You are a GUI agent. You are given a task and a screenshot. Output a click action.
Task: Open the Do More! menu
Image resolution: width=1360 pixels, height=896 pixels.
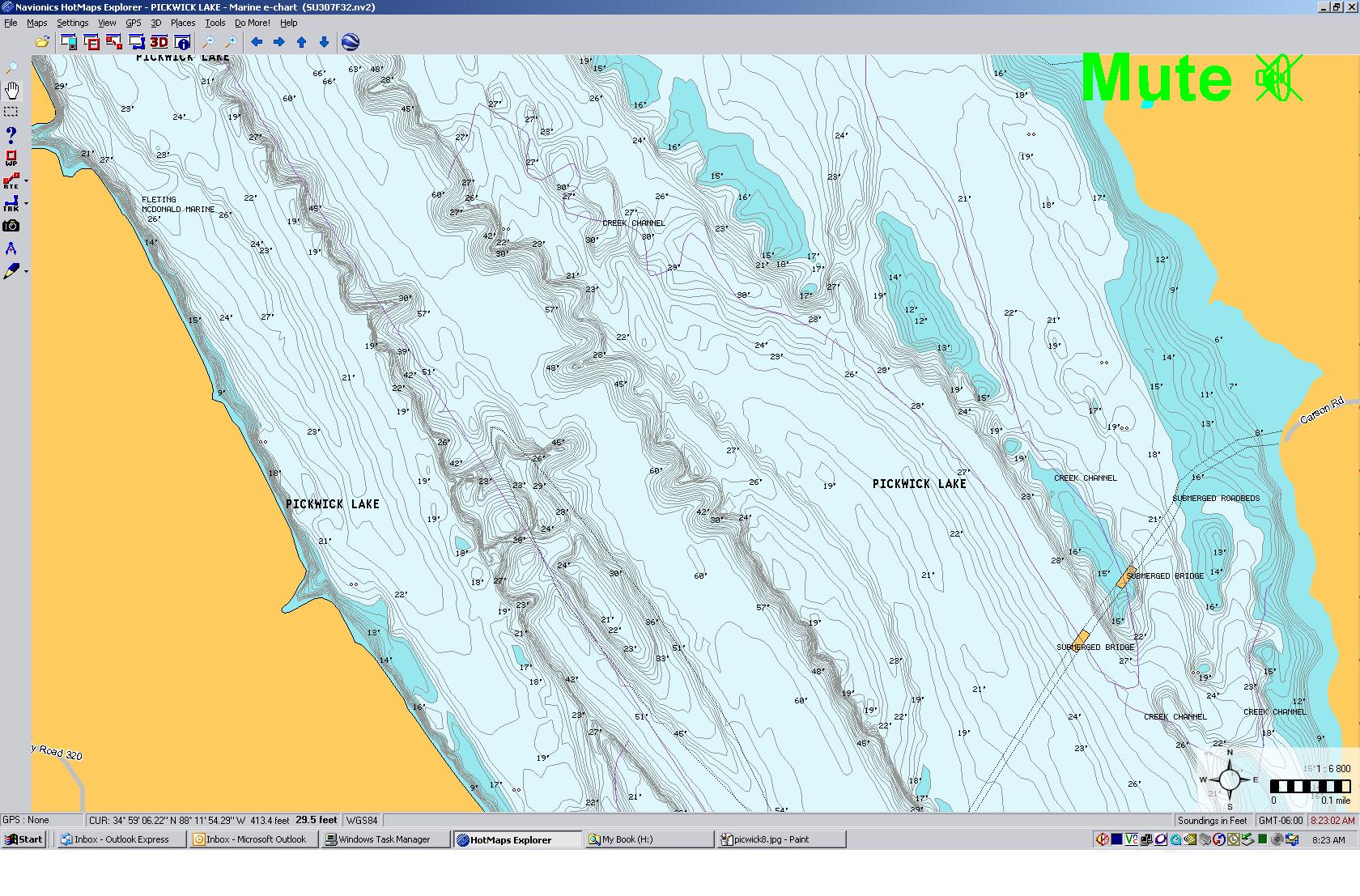click(x=252, y=23)
